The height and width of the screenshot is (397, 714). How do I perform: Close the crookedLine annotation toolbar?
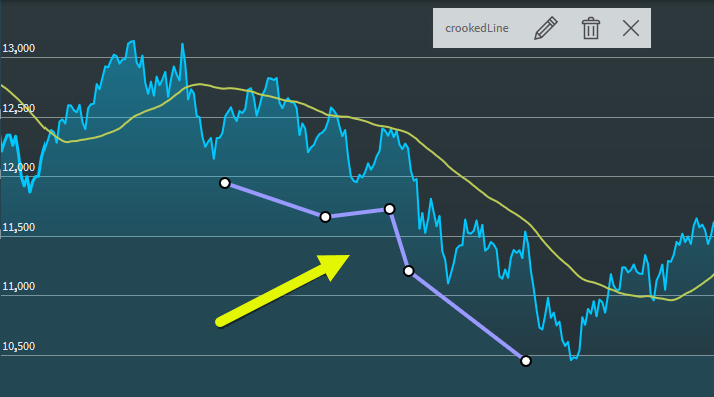pos(631,28)
